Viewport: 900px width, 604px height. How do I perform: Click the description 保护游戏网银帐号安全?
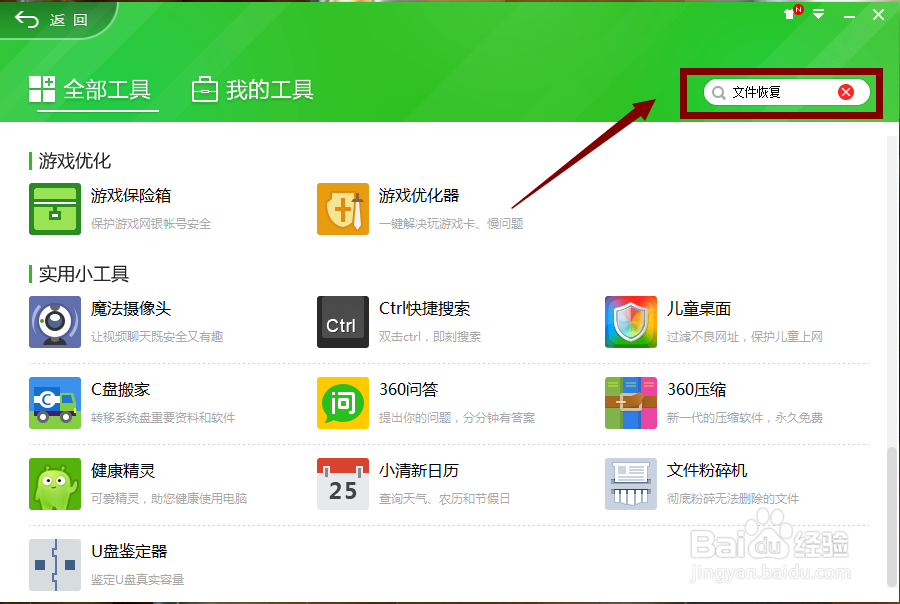pos(151,224)
